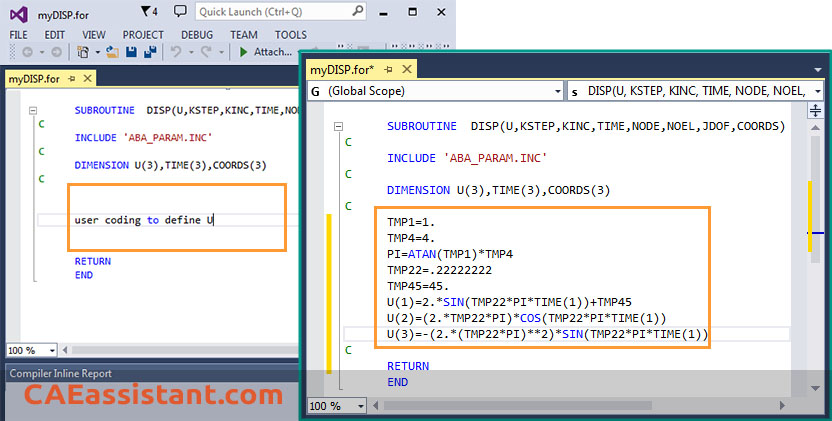The width and height of the screenshot is (832, 421).
Task: Open the Compiler Inline Report panel
Action: (x=60, y=373)
